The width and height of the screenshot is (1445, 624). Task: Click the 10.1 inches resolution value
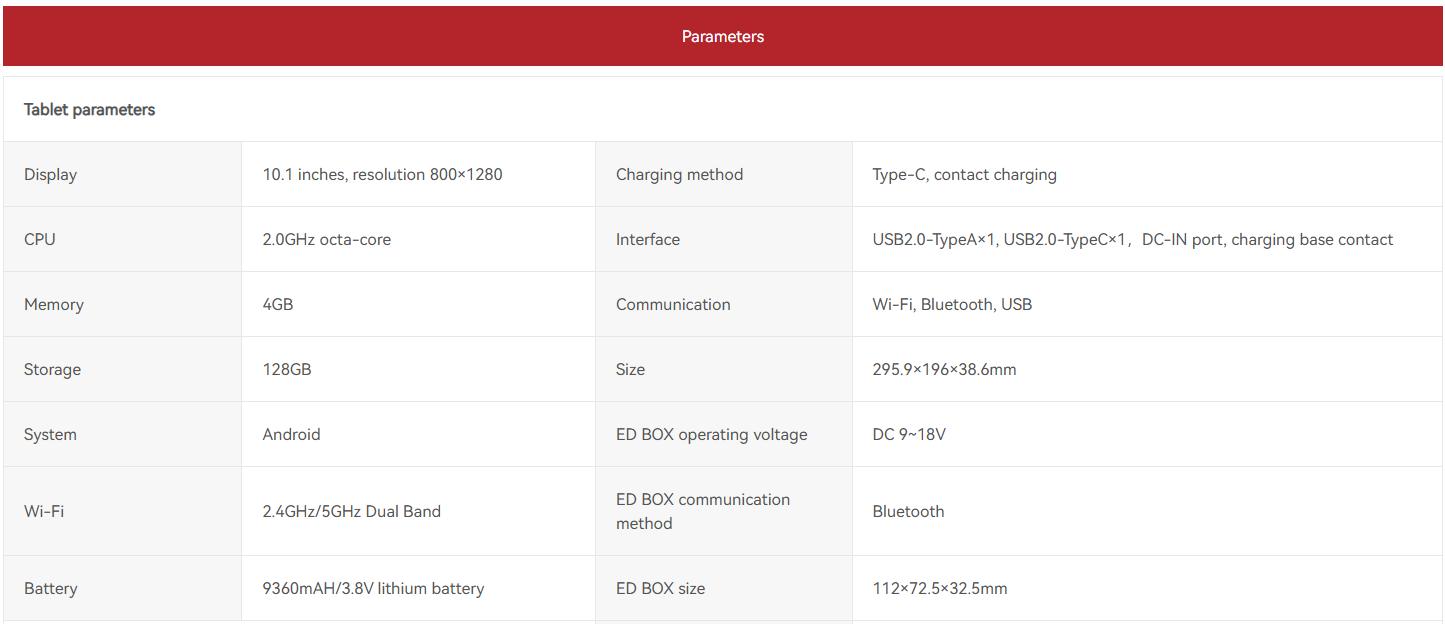[382, 175]
